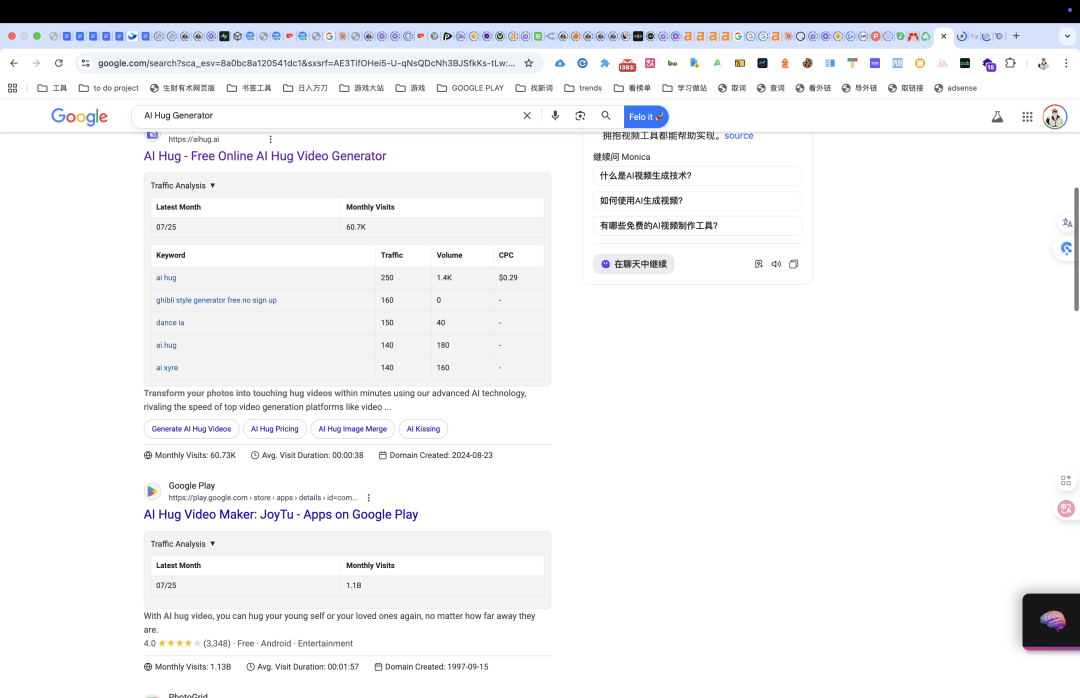Image resolution: width=1080 pixels, height=698 pixels.
Task: Open the green 'bw' extension
Action: coord(672,63)
